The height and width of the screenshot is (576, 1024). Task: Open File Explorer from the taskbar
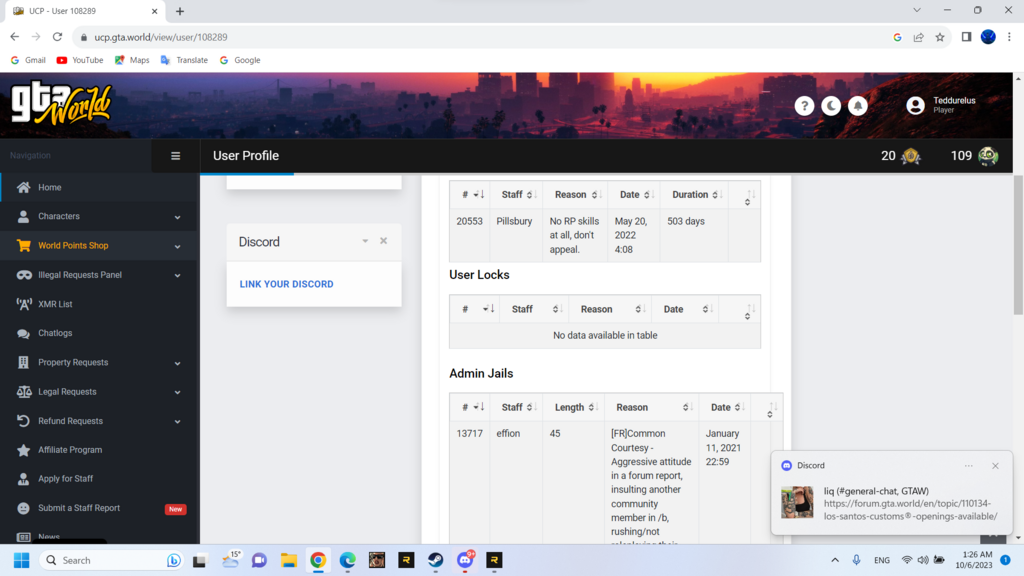coord(289,560)
